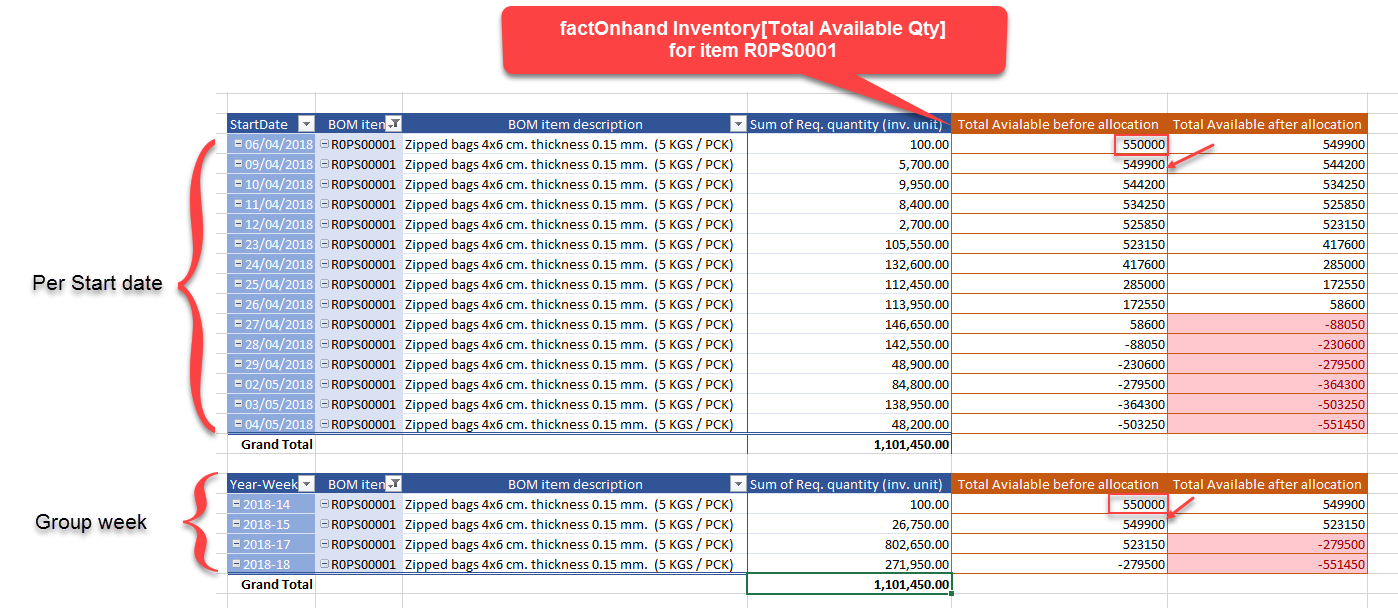1398x608 pixels.
Task: Collapse the 06/04/2018 date row
Action: [238, 144]
